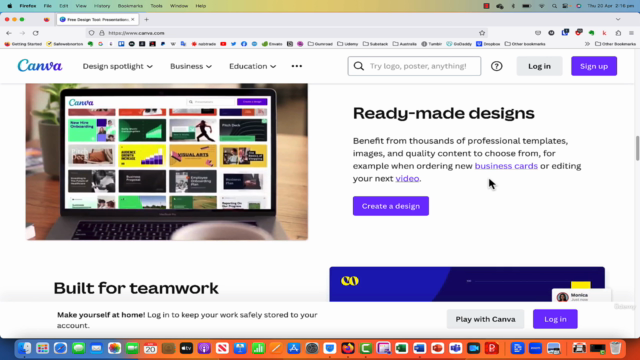
Task: Open Launchpad from the dock
Action: point(42,348)
